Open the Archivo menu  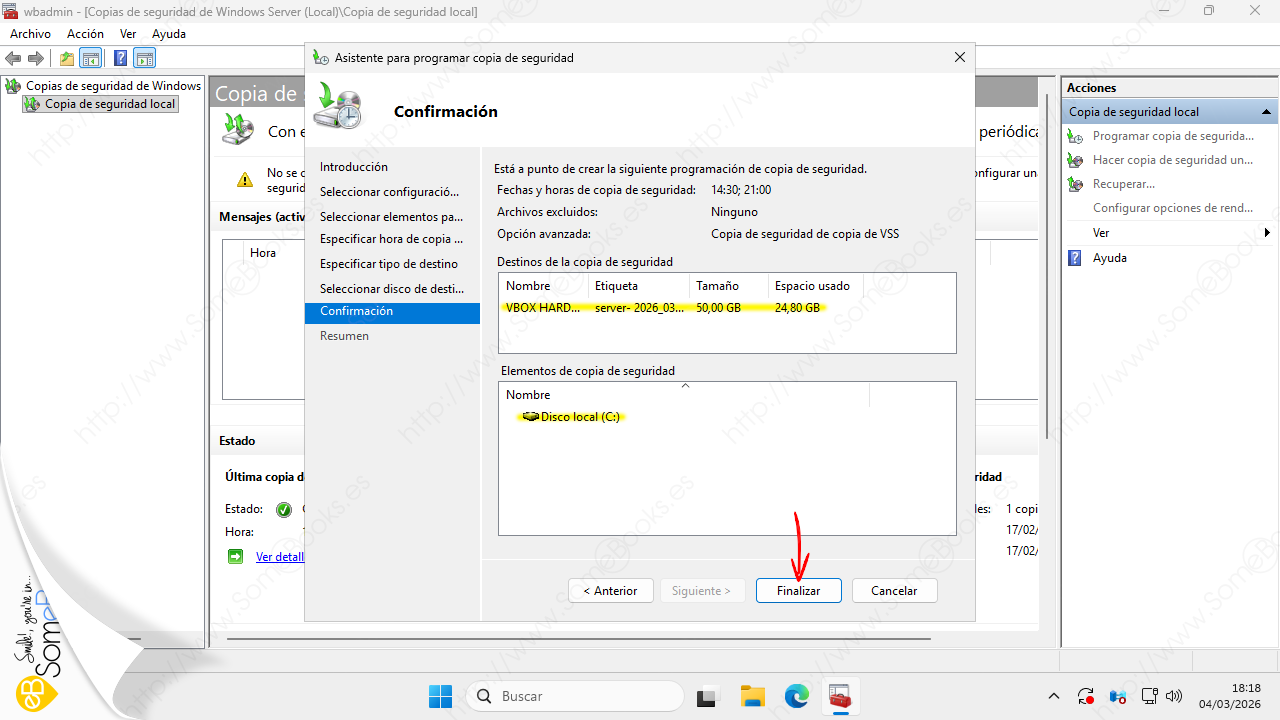coord(30,34)
